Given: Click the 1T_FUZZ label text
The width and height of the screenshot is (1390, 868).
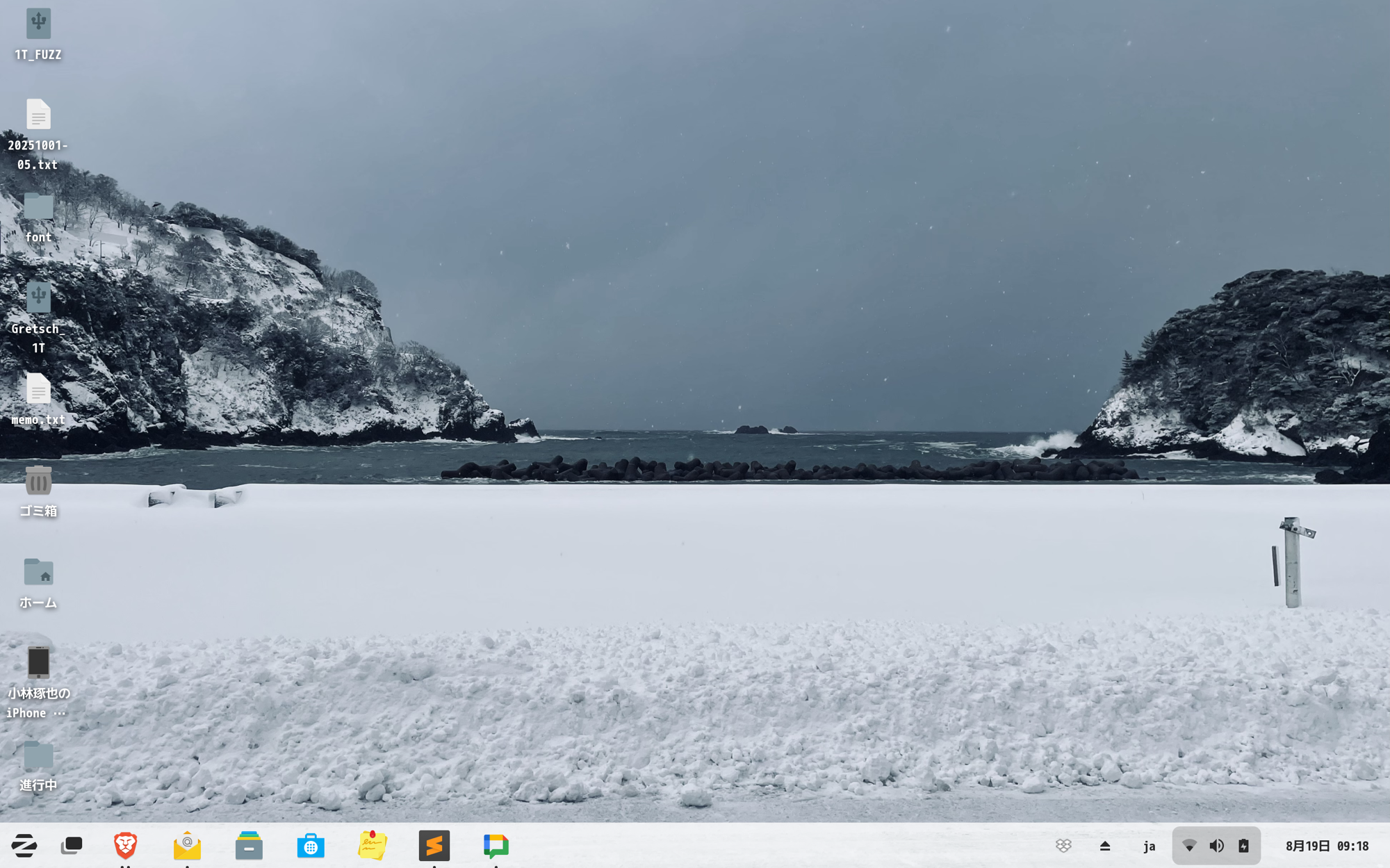Looking at the screenshot, I should [x=38, y=55].
